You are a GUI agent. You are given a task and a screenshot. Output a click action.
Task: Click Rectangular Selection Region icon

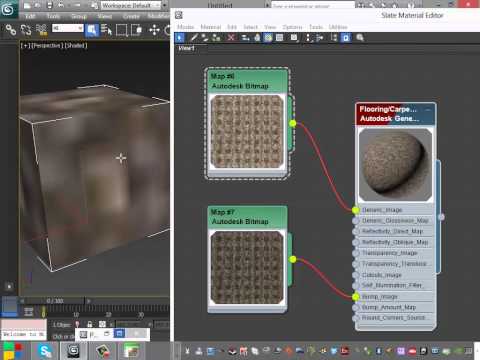coord(122,30)
